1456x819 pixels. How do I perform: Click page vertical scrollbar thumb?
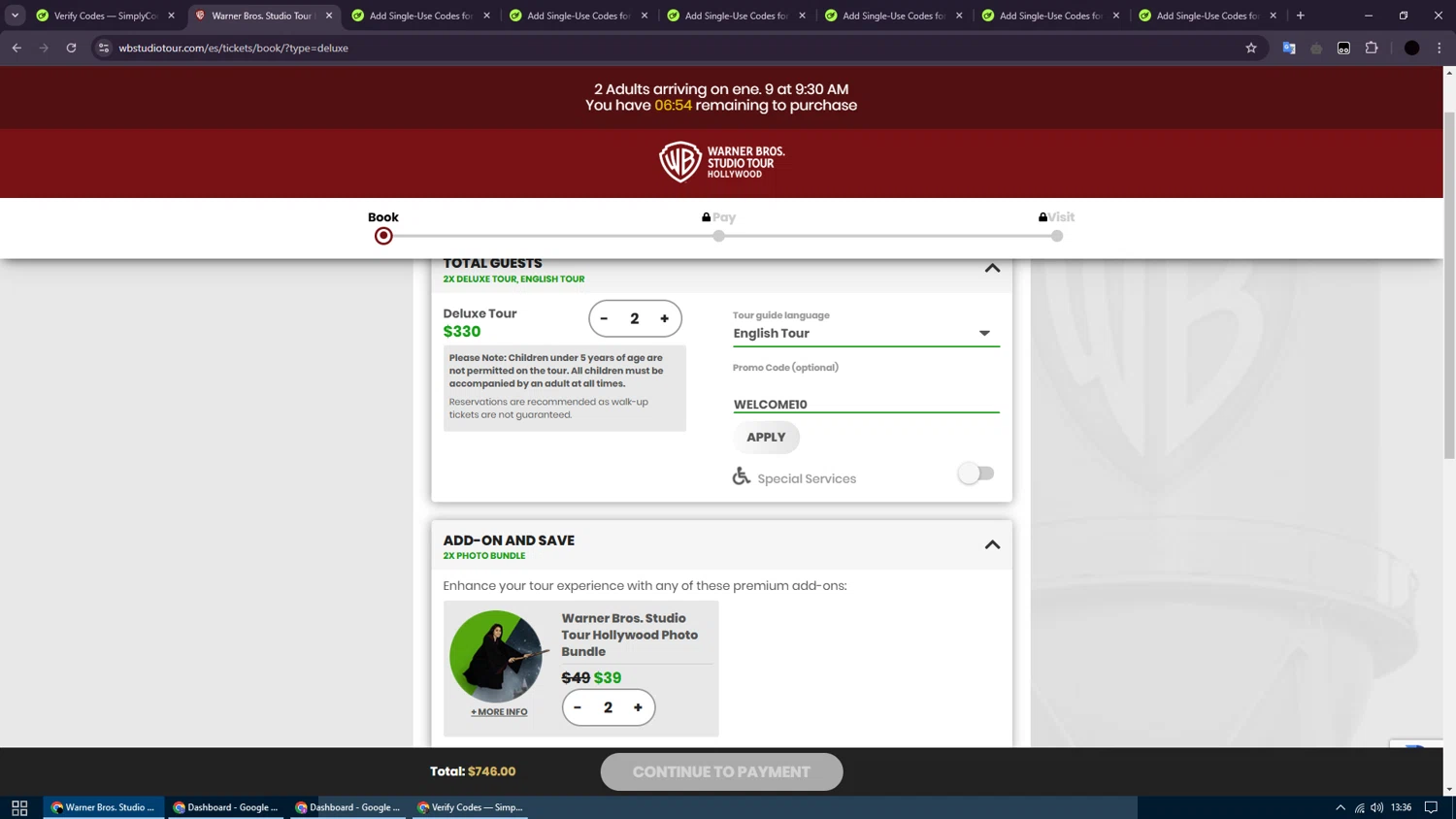click(x=1449, y=285)
